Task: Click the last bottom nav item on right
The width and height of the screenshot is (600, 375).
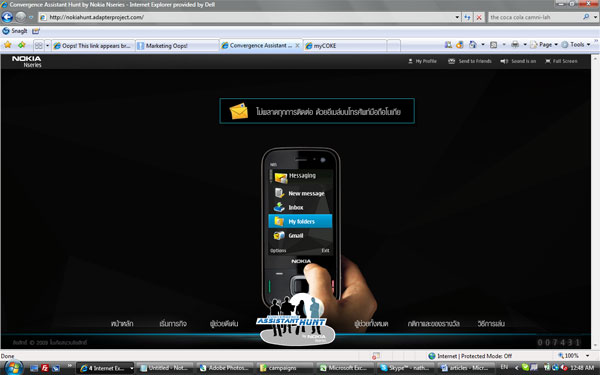Action: coord(491,324)
